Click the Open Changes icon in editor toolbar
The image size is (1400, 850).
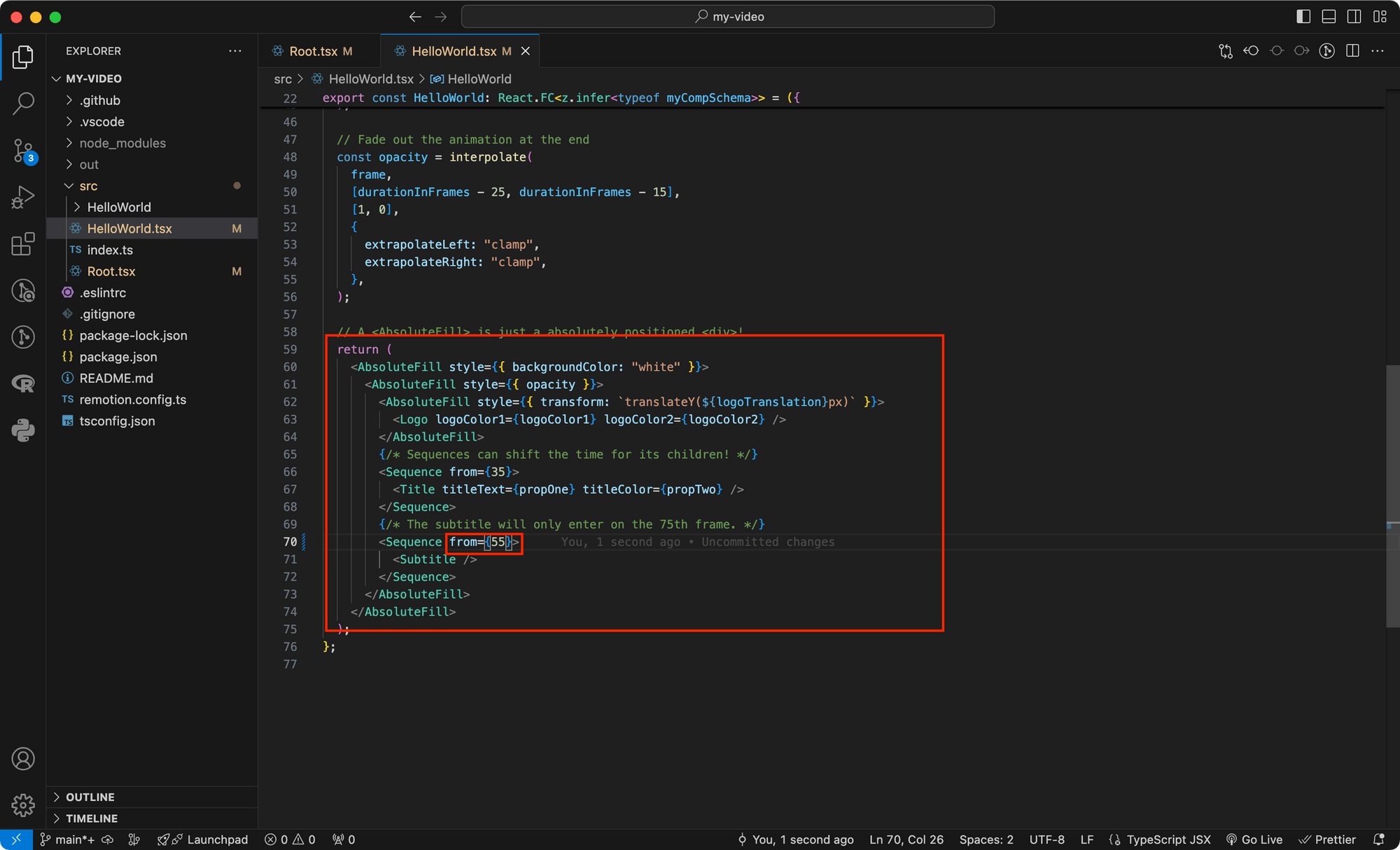[x=1226, y=51]
